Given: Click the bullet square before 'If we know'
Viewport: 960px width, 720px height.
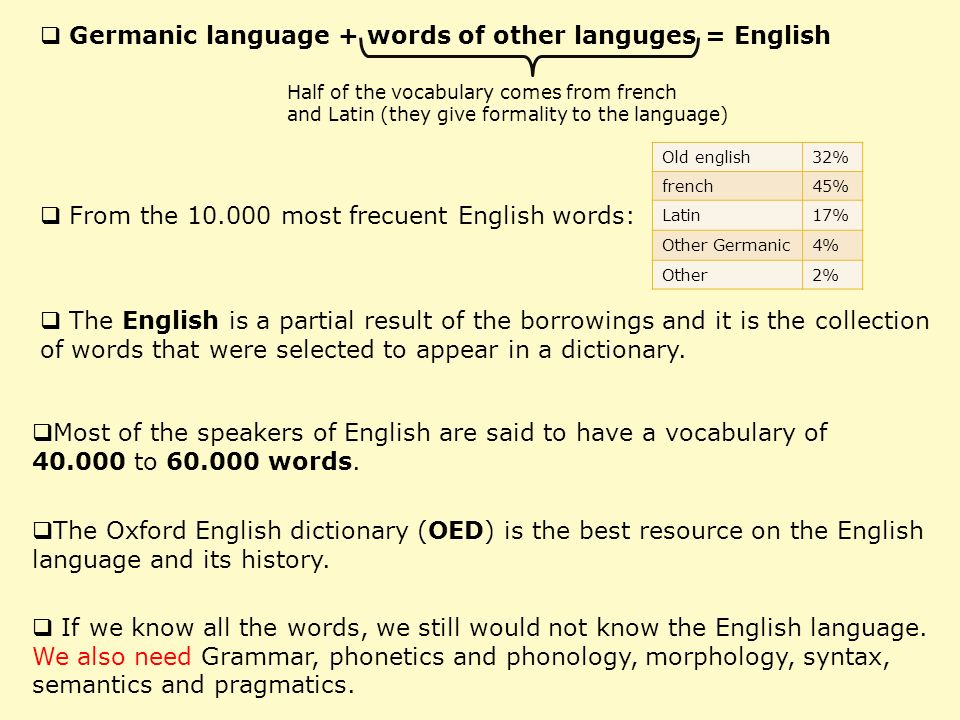Looking at the screenshot, I should click(43, 628).
